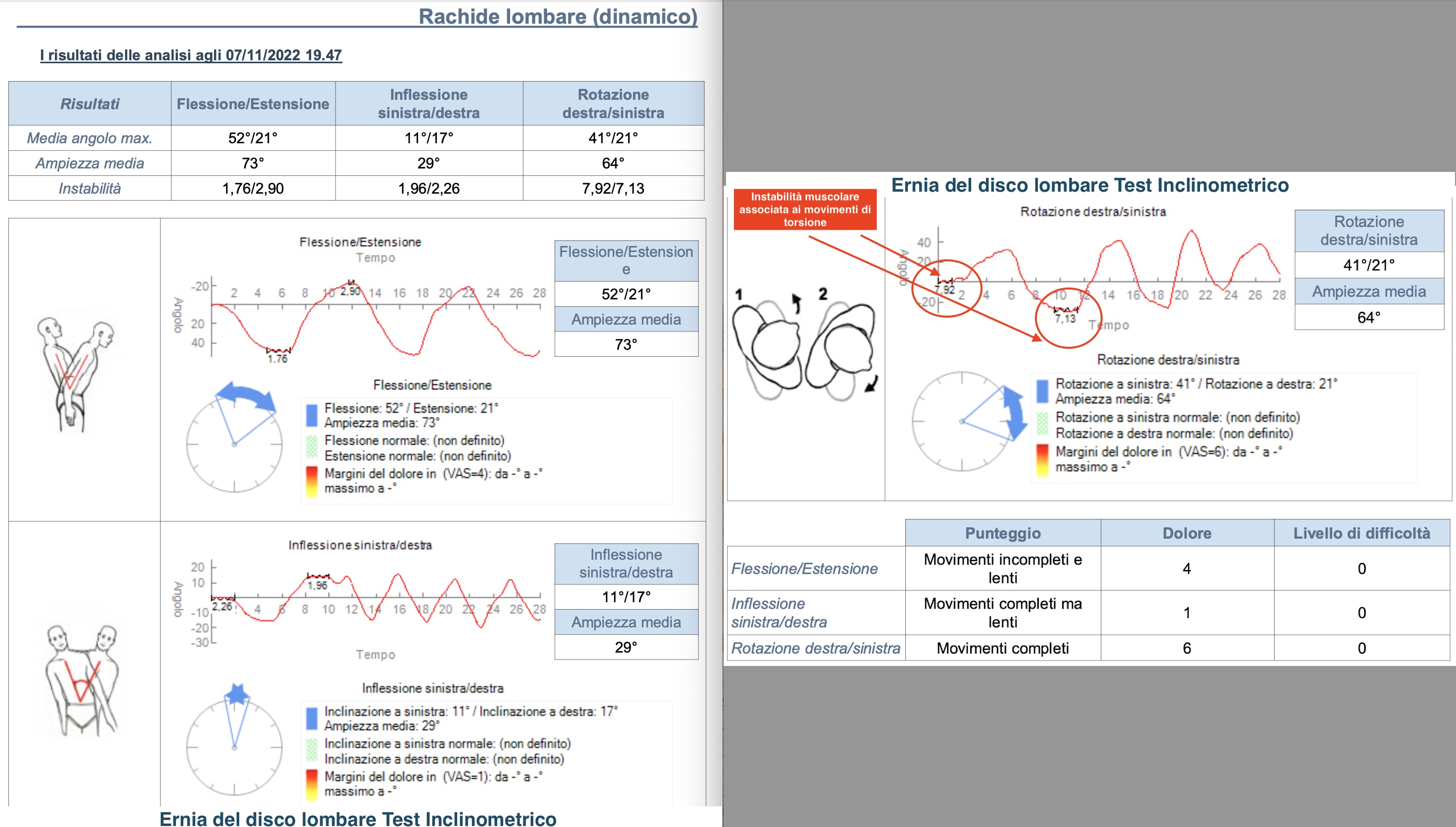Click the rotation circular dial gauge
The width and height of the screenshot is (1456, 827).
tap(962, 421)
